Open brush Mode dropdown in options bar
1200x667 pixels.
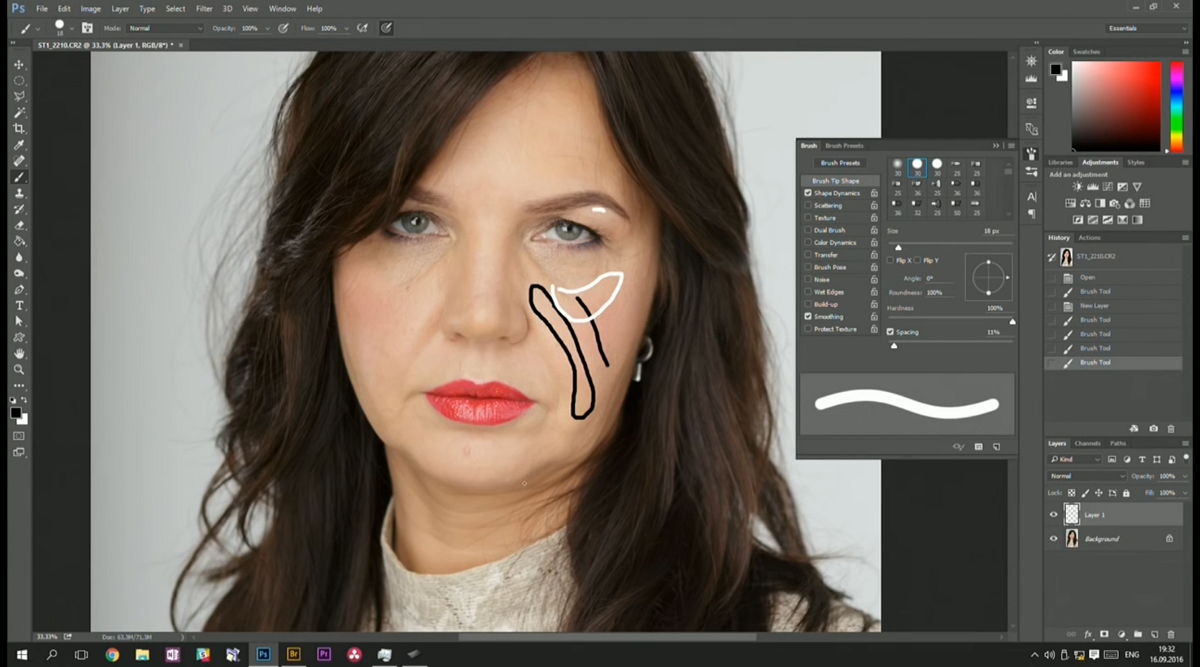point(165,28)
